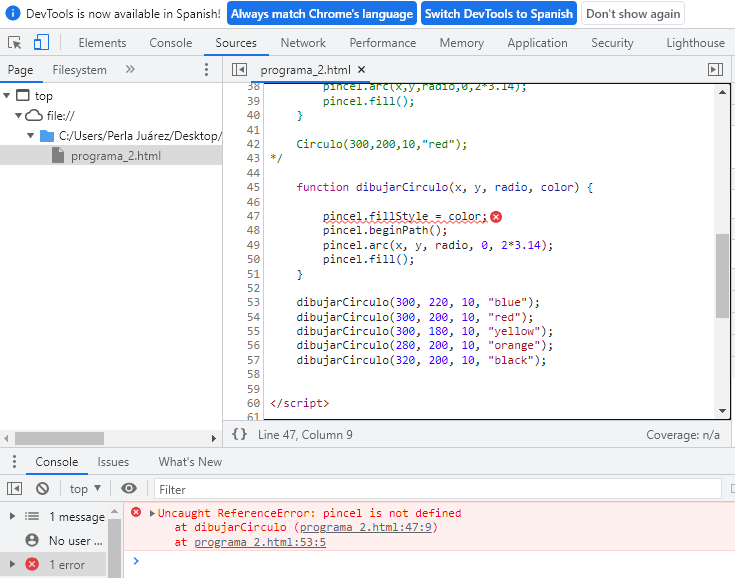Select the programa_2.html editor tab
Image resolution: width=735 pixels, height=578 pixels.
pos(305,70)
